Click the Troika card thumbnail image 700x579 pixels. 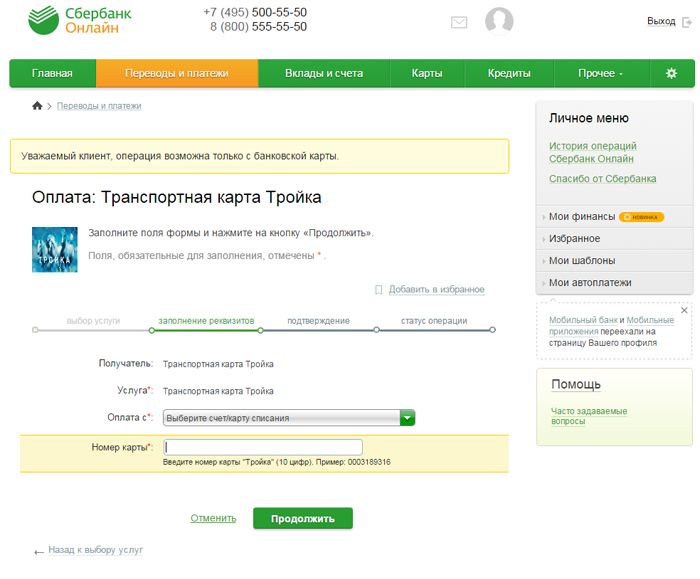coord(55,249)
